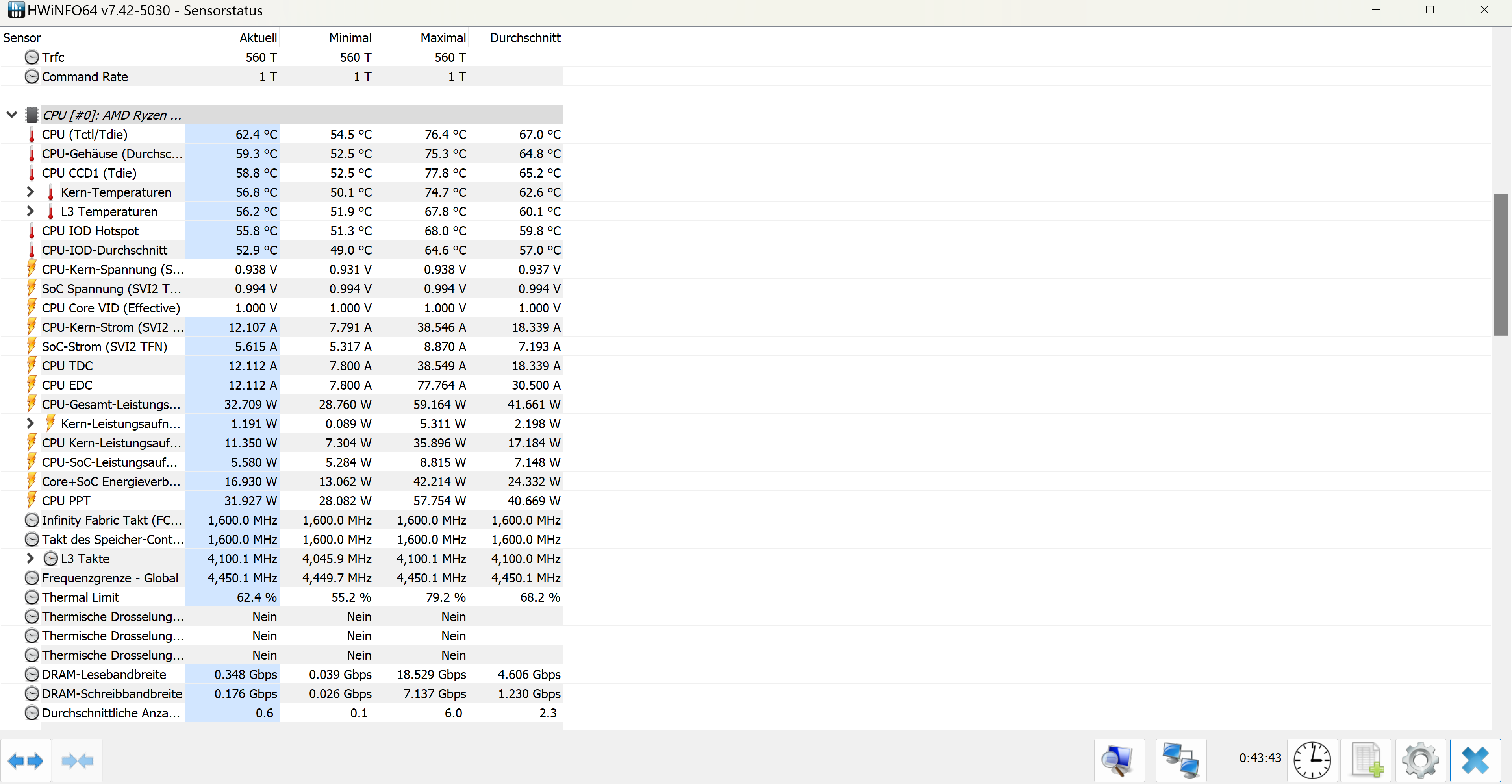Image resolution: width=1512 pixels, height=784 pixels.
Task: Close the sensor window with the blue X icon
Action: coord(1475,760)
